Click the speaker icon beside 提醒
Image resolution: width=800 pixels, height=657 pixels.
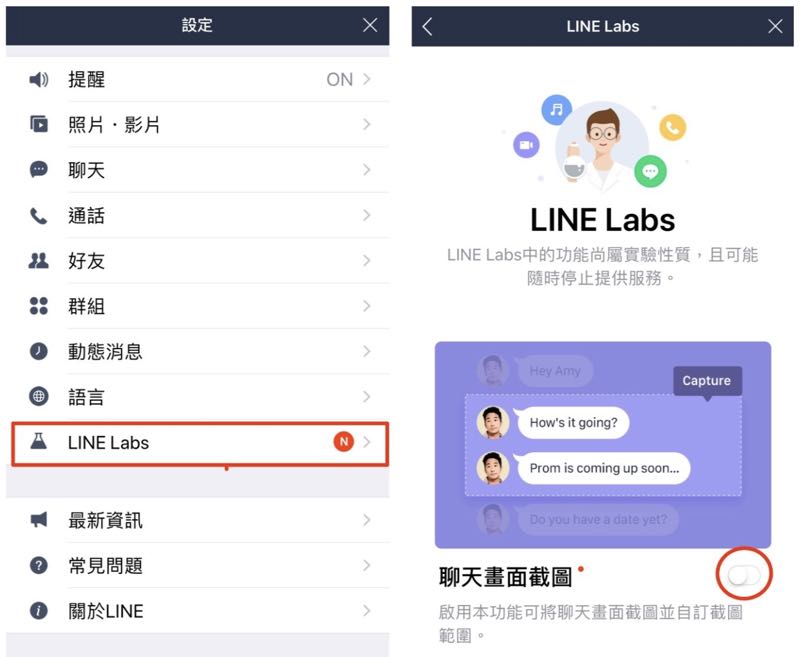pyautogui.click(x=39, y=79)
